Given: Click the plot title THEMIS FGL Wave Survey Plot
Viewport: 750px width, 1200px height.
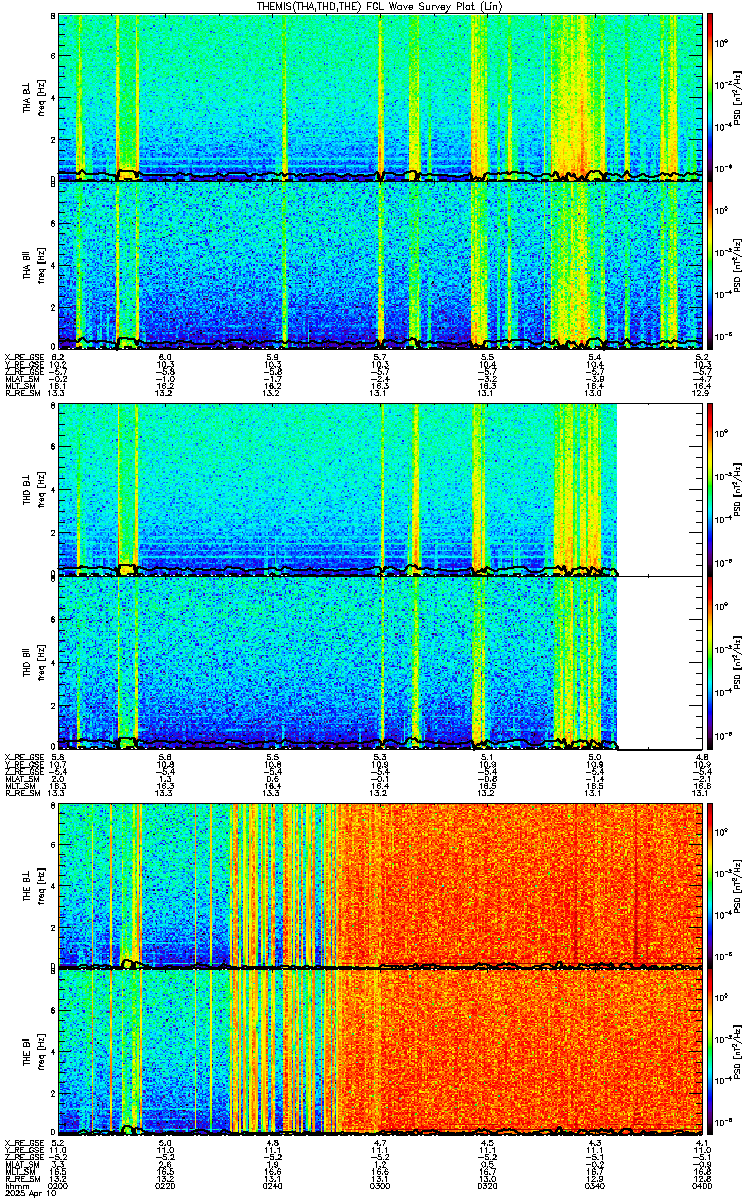Looking at the screenshot, I should (x=381, y=6).
